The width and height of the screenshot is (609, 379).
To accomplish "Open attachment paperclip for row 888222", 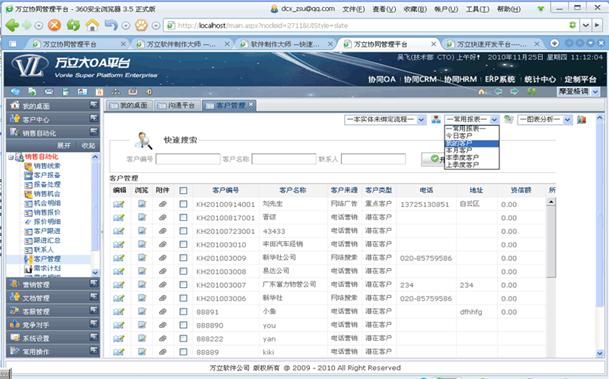I will [x=162, y=339].
